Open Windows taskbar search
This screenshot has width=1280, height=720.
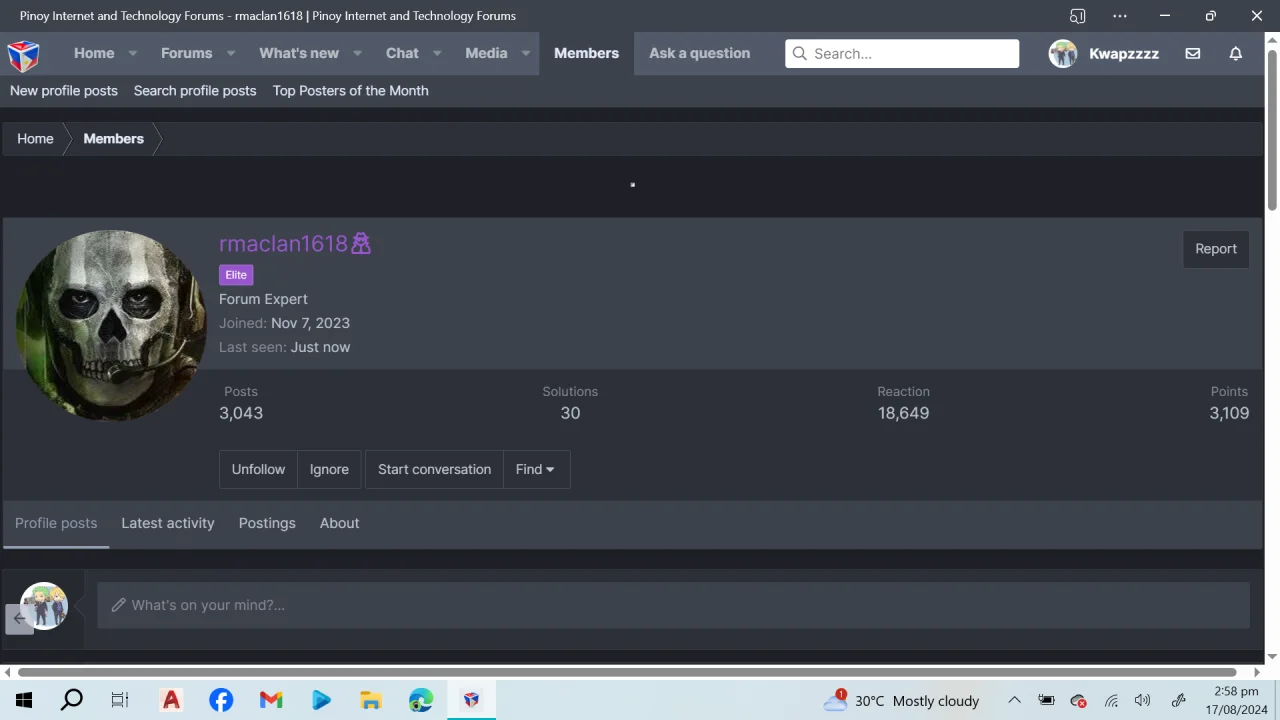[x=72, y=701]
